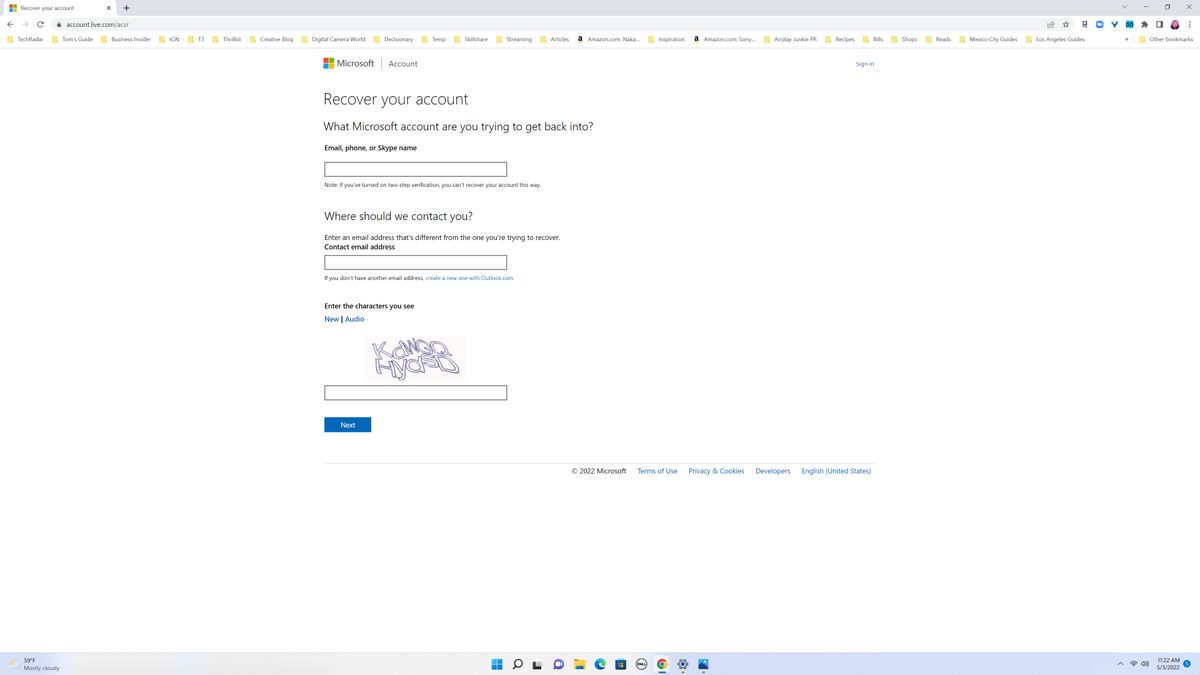View the site security padlock icon
This screenshot has width=1200, height=675.
pyautogui.click(x=59, y=24)
